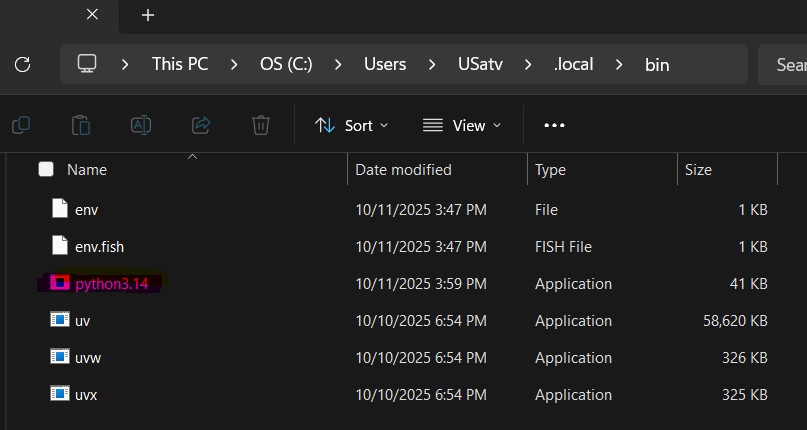Open a new tab with plus button
Viewport: 807px width, 430px height.
click(148, 15)
